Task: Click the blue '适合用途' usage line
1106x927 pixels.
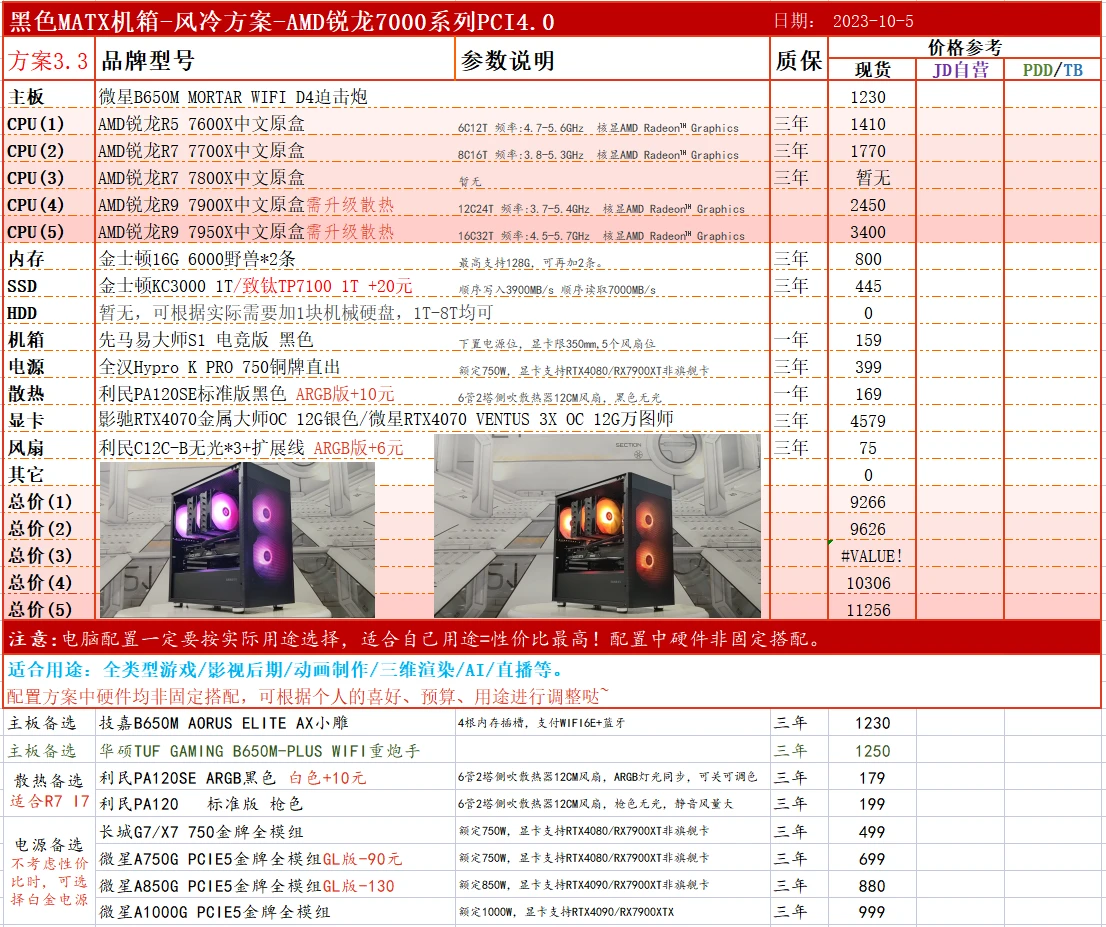Action: pos(286,669)
